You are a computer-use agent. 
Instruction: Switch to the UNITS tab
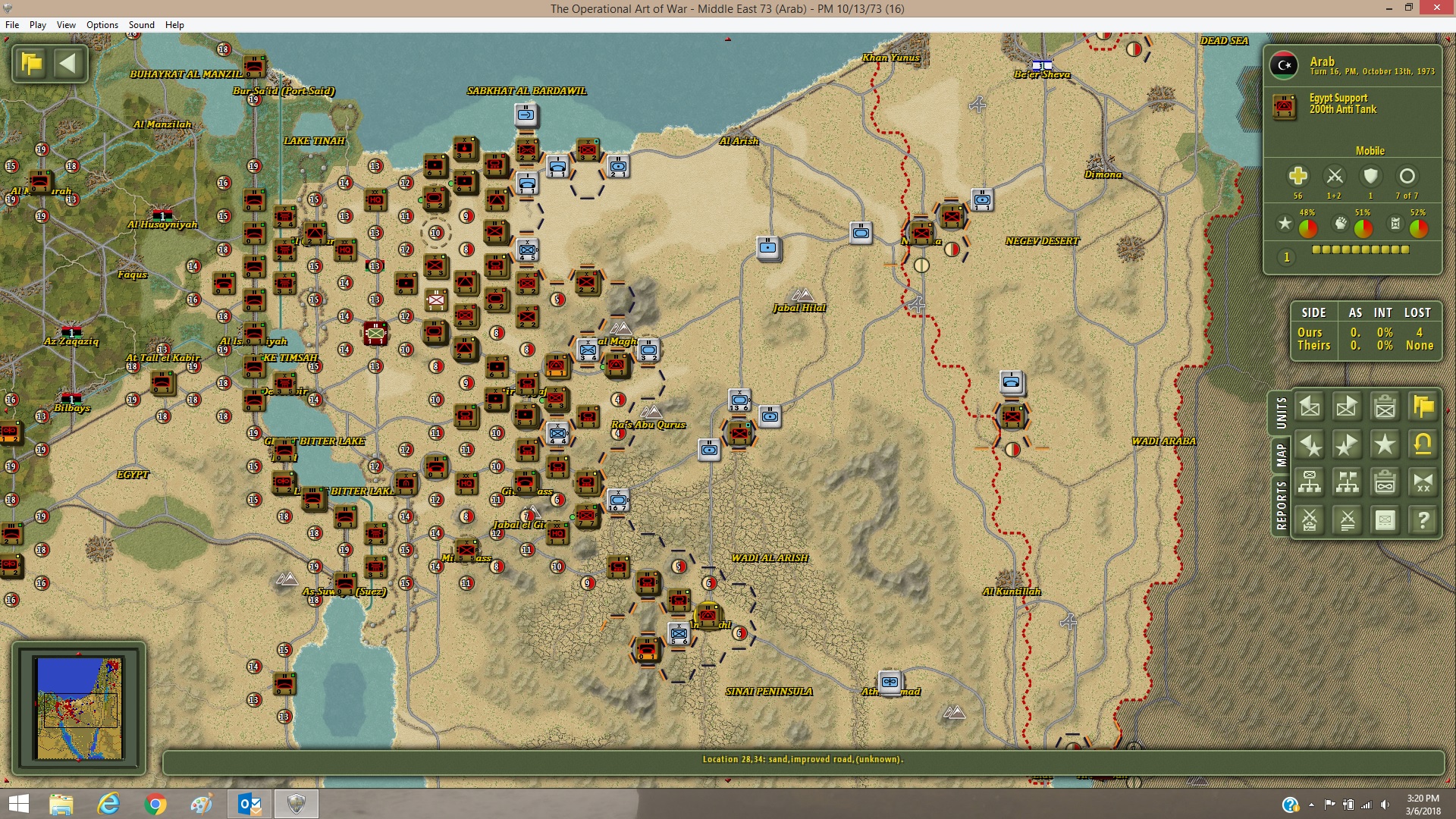(x=1282, y=413)
